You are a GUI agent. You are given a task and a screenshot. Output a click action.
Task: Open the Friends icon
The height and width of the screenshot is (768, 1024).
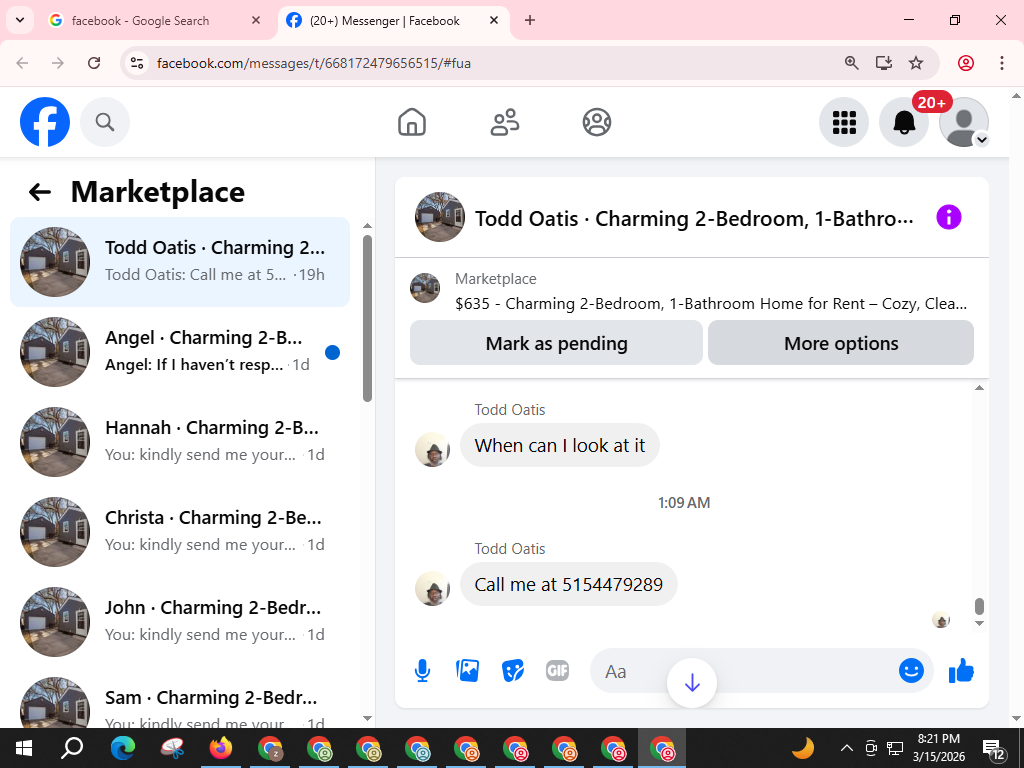[x=505, y=122]
